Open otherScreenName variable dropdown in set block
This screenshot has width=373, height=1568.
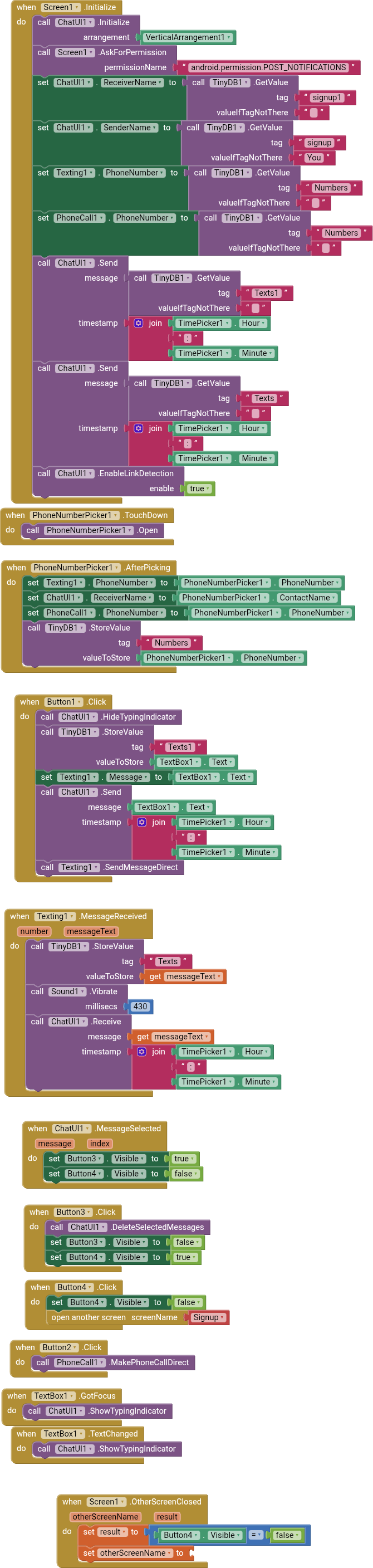pos(135,1553)
